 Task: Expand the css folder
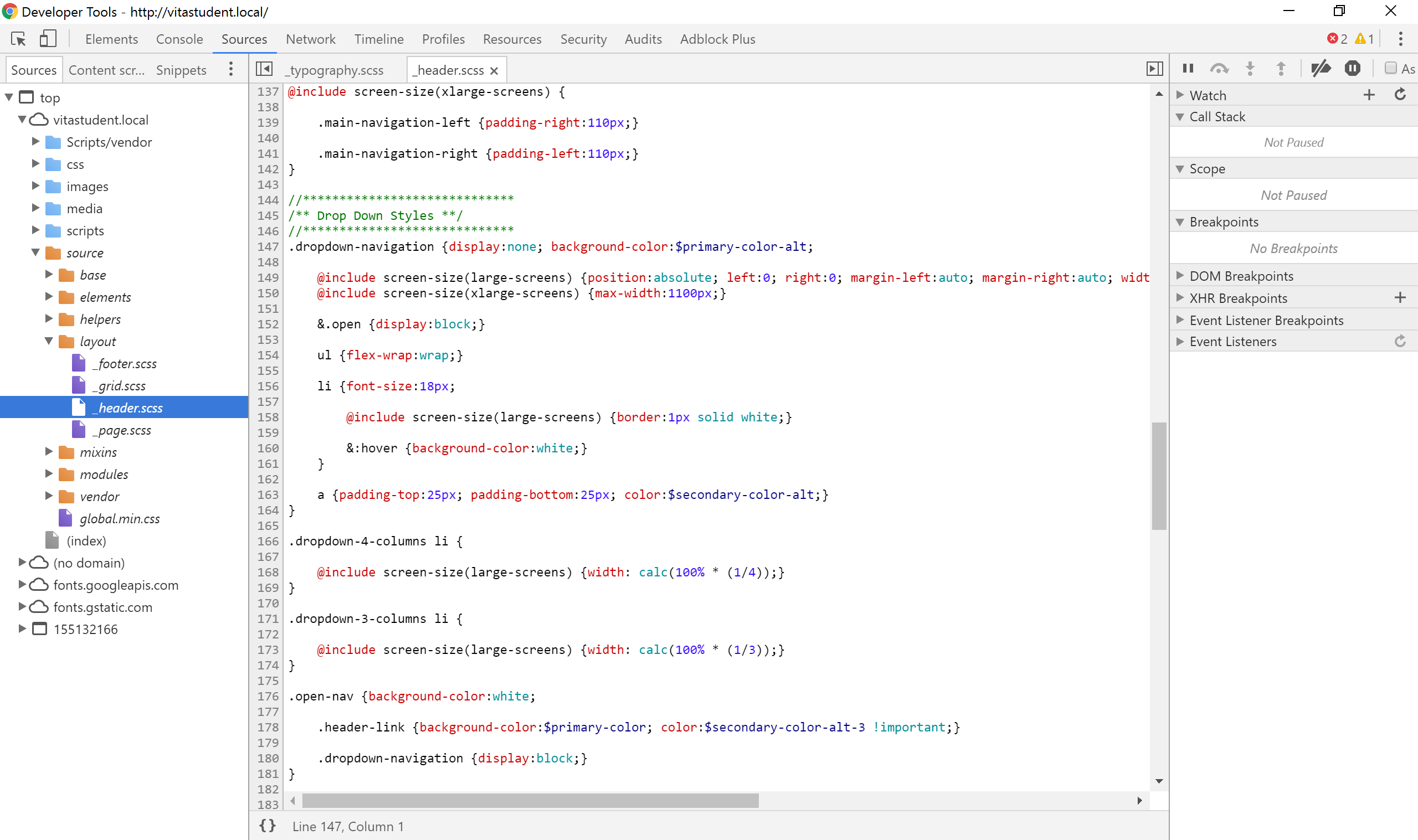[x=35, y=163]
